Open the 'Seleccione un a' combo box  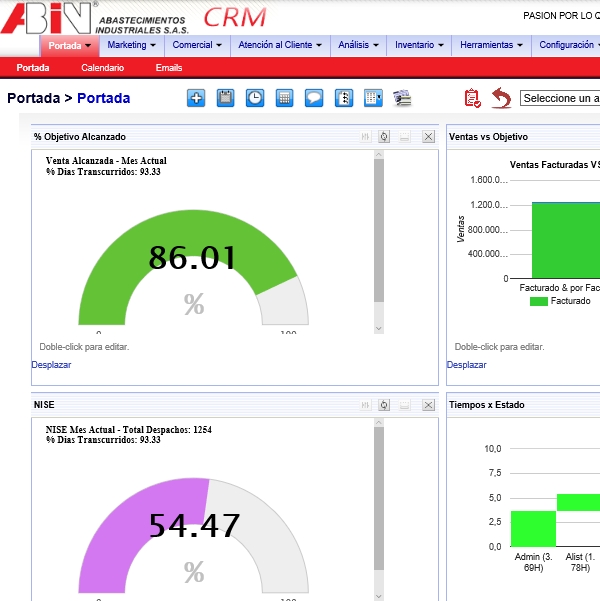pos(560,98)
